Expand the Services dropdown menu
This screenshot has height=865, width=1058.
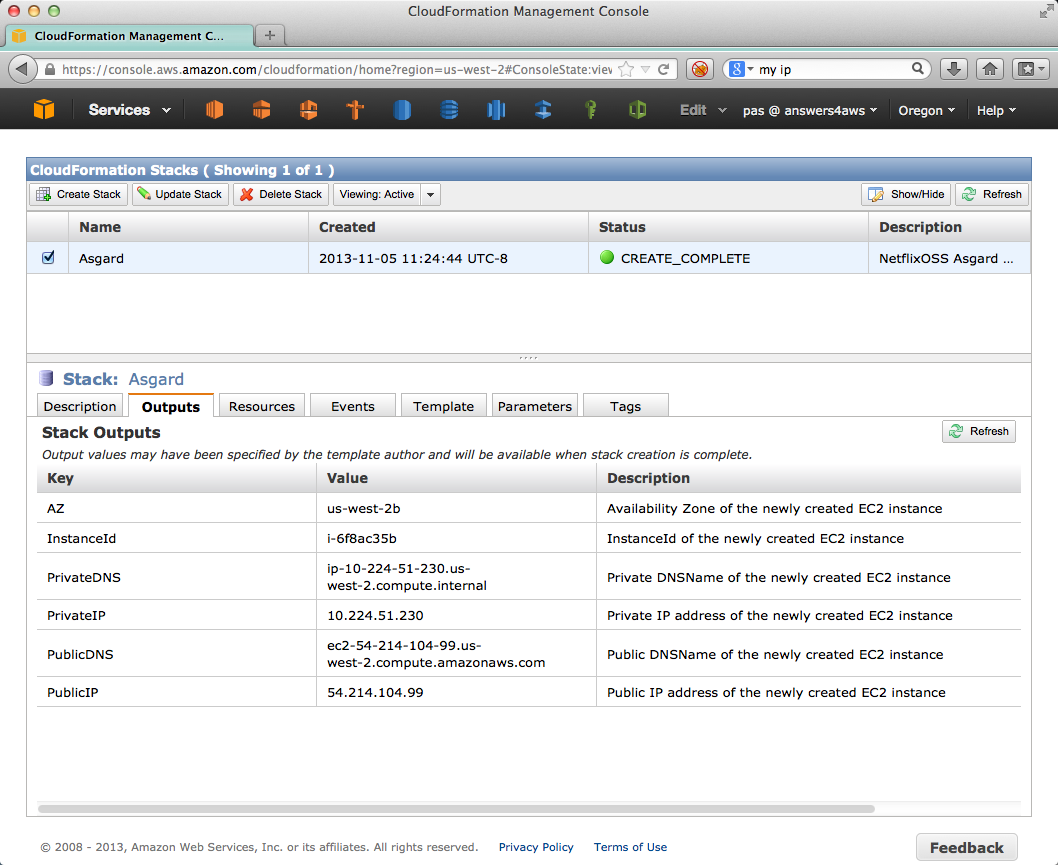pyautogui.click(x=129, y=110)
